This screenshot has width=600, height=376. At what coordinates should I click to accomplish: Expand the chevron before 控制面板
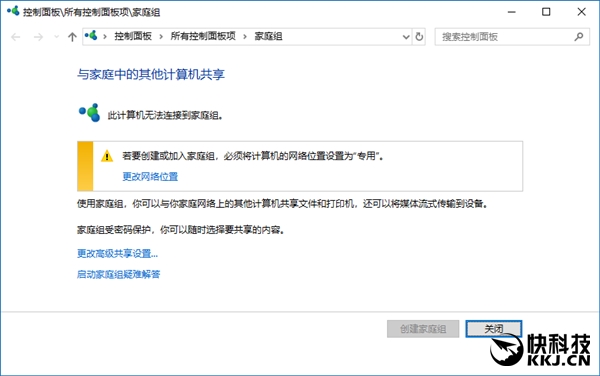105,37
